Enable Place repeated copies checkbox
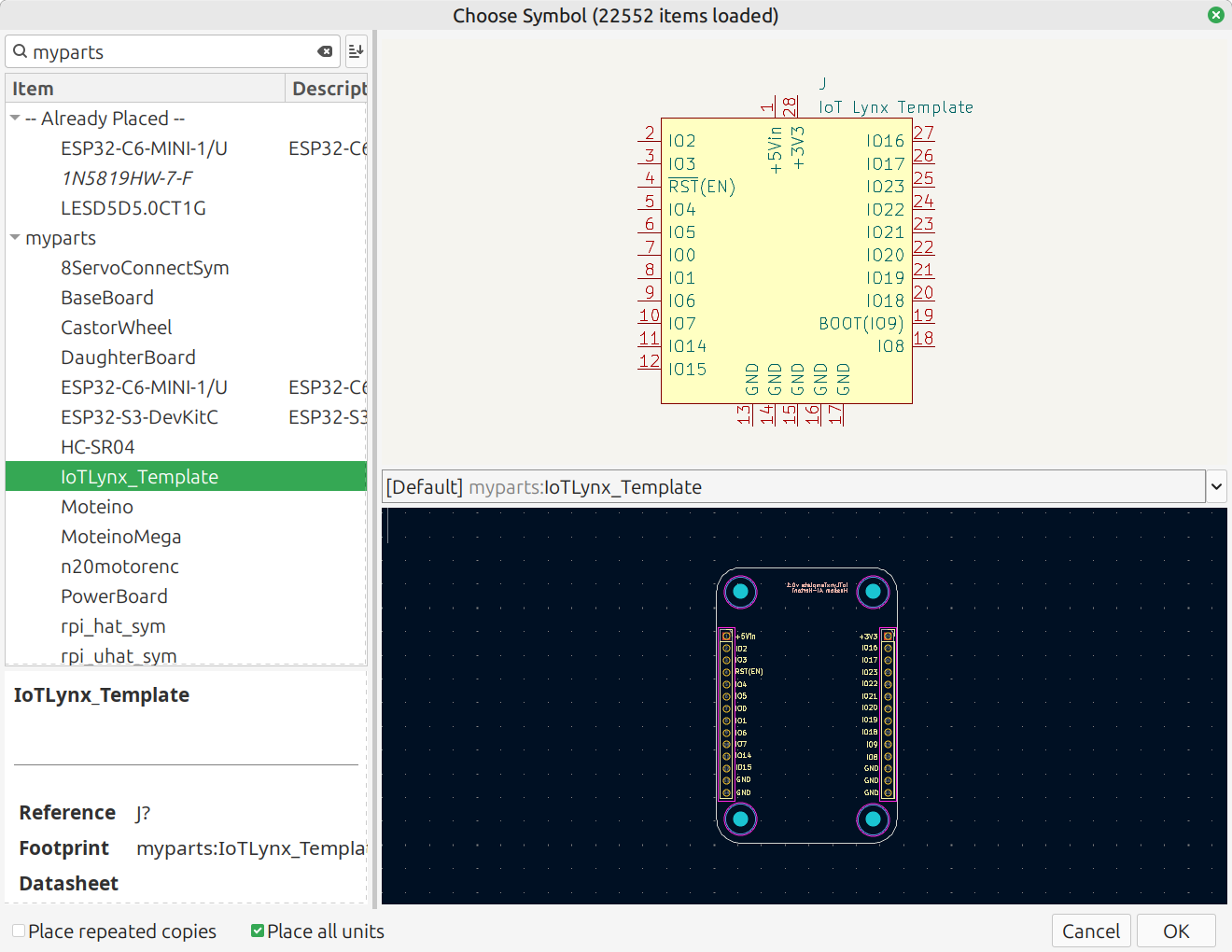The width and height of the screenshot is (1232, 952). pos(19,931)
